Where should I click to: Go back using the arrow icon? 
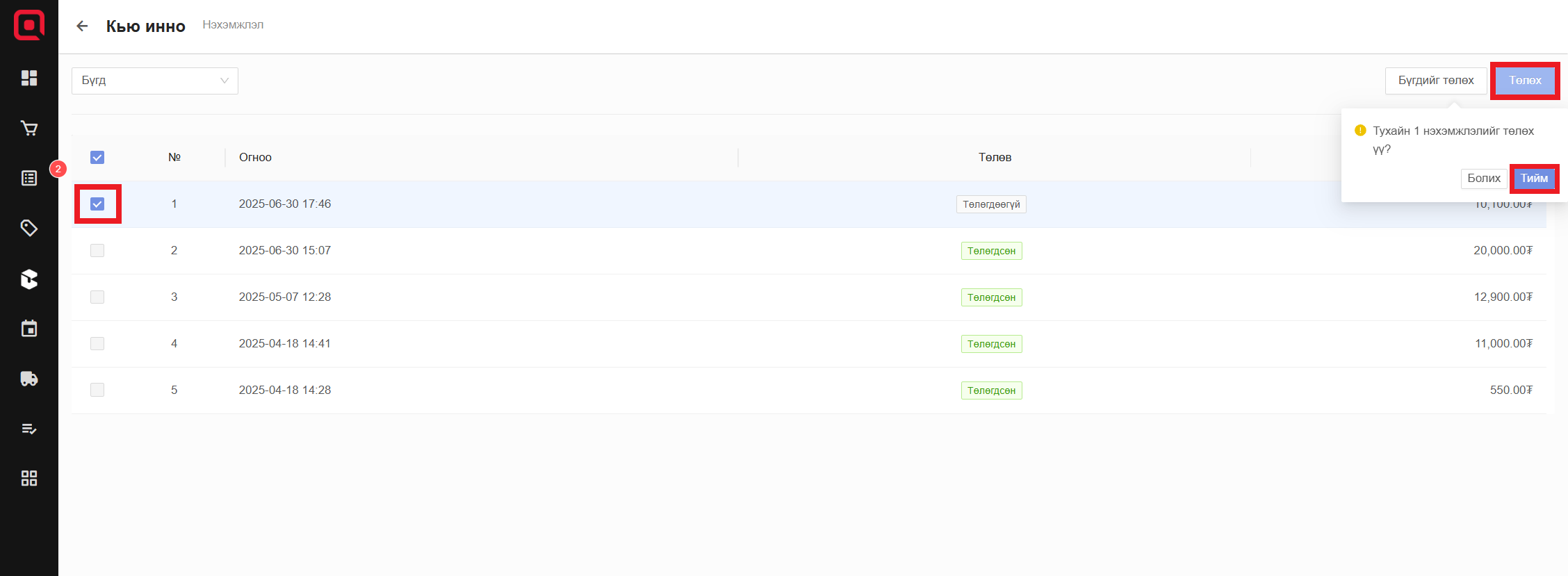(82, 26)
